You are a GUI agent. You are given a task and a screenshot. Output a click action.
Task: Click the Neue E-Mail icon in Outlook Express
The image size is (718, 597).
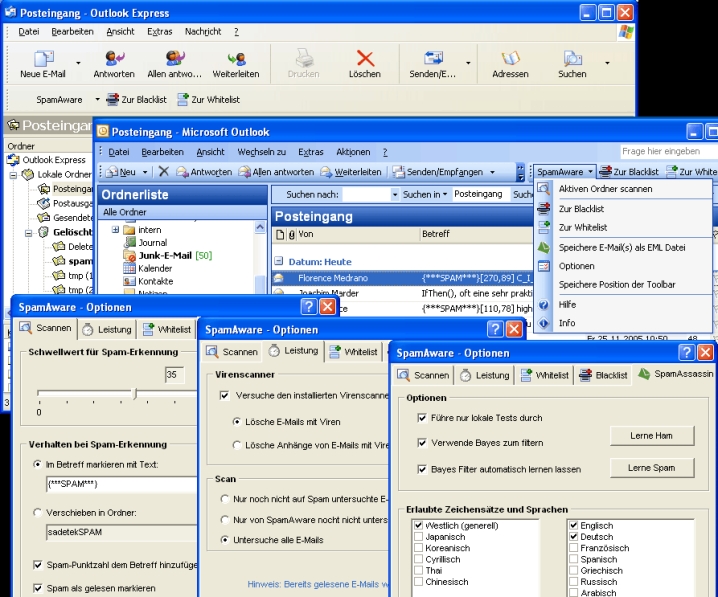coord(42,59)
